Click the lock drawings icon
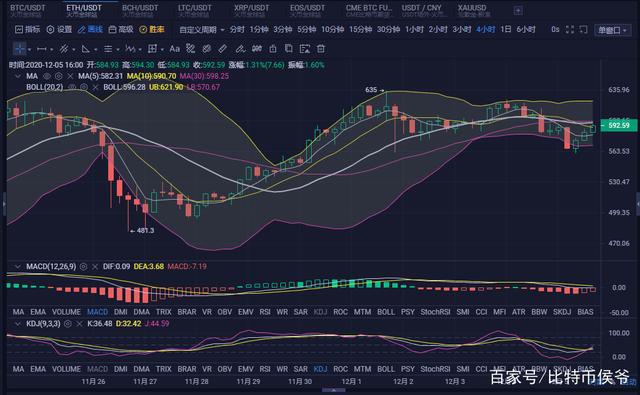Screen dimensions: 640x395 pos(273,49)
